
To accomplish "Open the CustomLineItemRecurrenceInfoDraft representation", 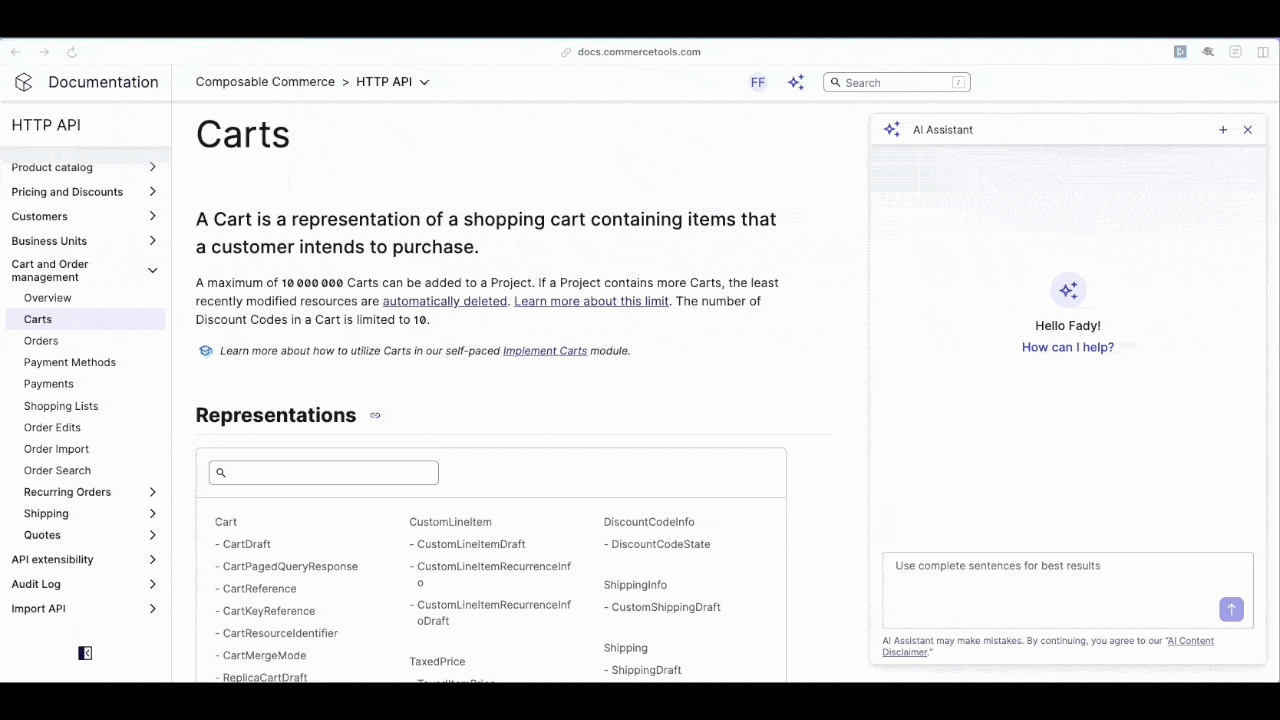I will click(494, 613).
